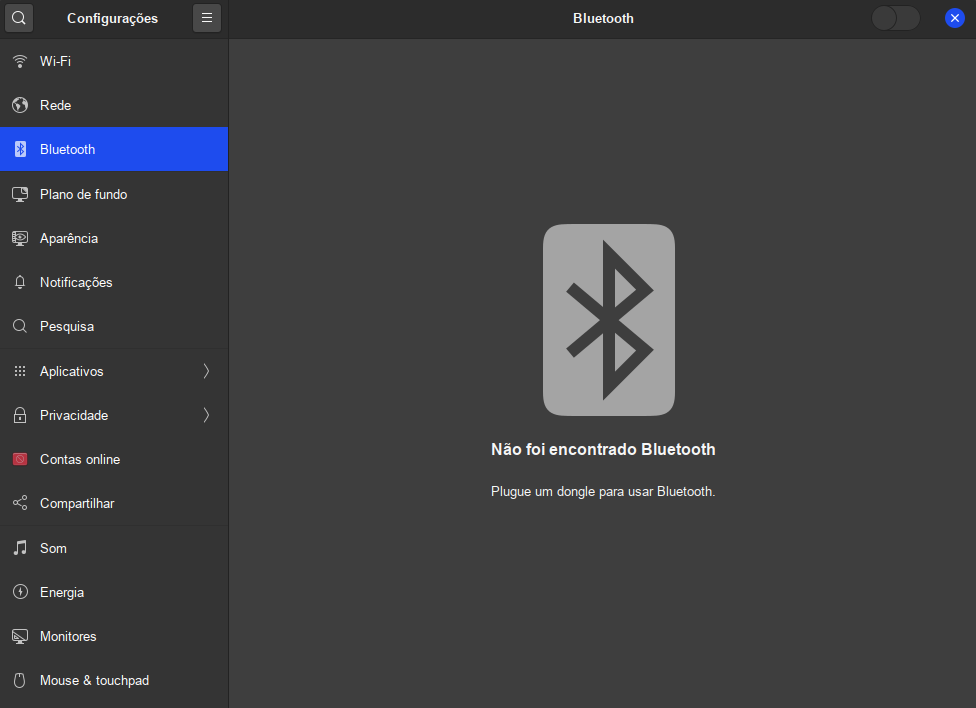Click the Wi-Fi icon in sidebar
976x708 pixels.
pos(20,61)
